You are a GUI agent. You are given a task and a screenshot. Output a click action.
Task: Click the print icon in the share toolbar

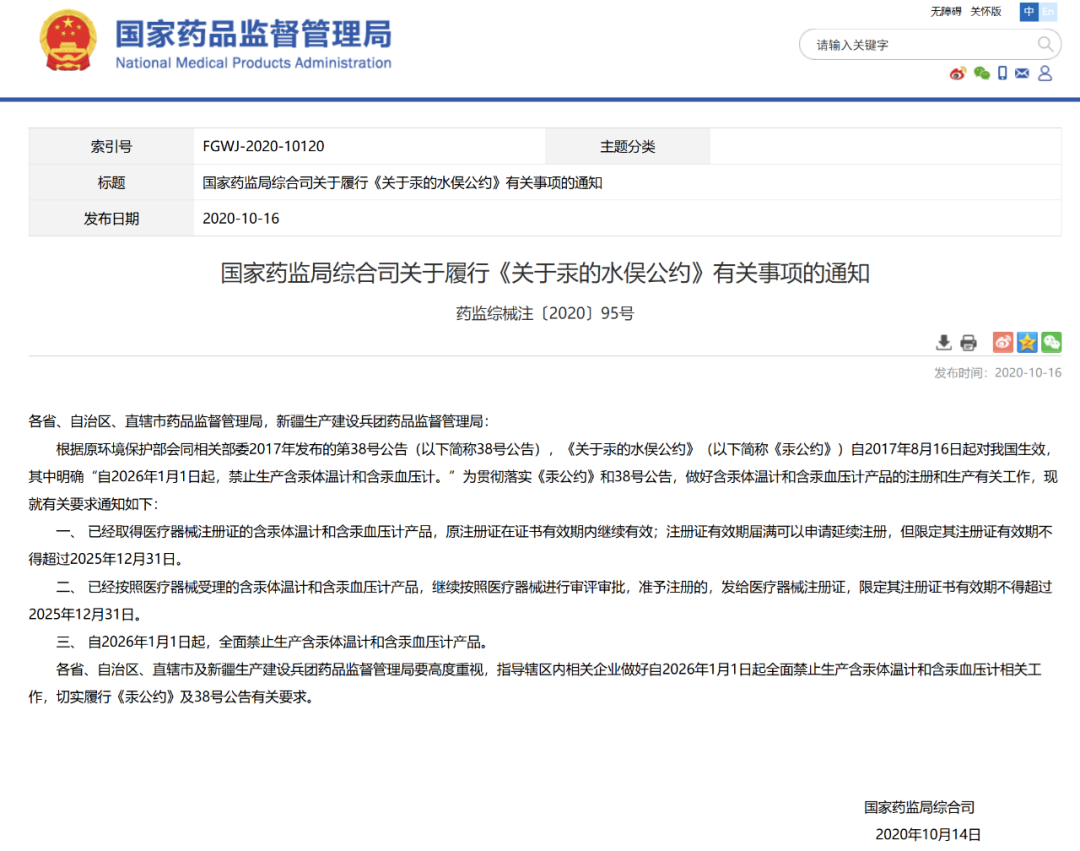[968, 342]
